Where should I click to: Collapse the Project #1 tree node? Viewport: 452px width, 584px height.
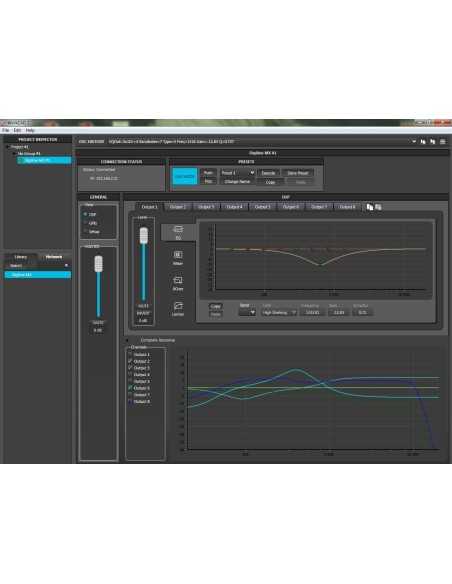click(7, 147)
